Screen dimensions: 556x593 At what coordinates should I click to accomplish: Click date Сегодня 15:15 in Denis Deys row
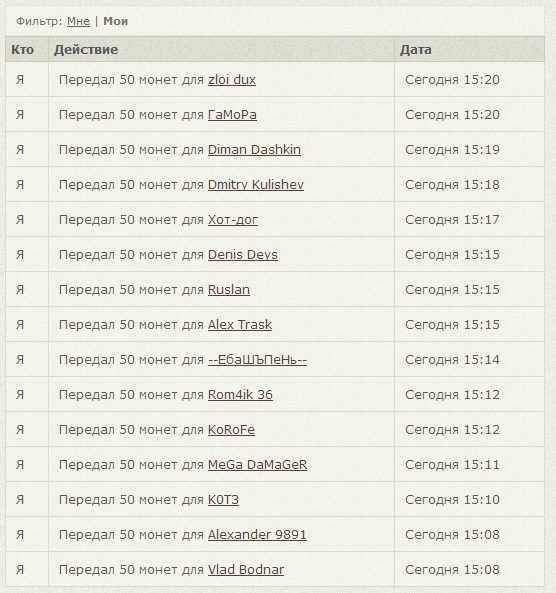click(x=452, y=255)
